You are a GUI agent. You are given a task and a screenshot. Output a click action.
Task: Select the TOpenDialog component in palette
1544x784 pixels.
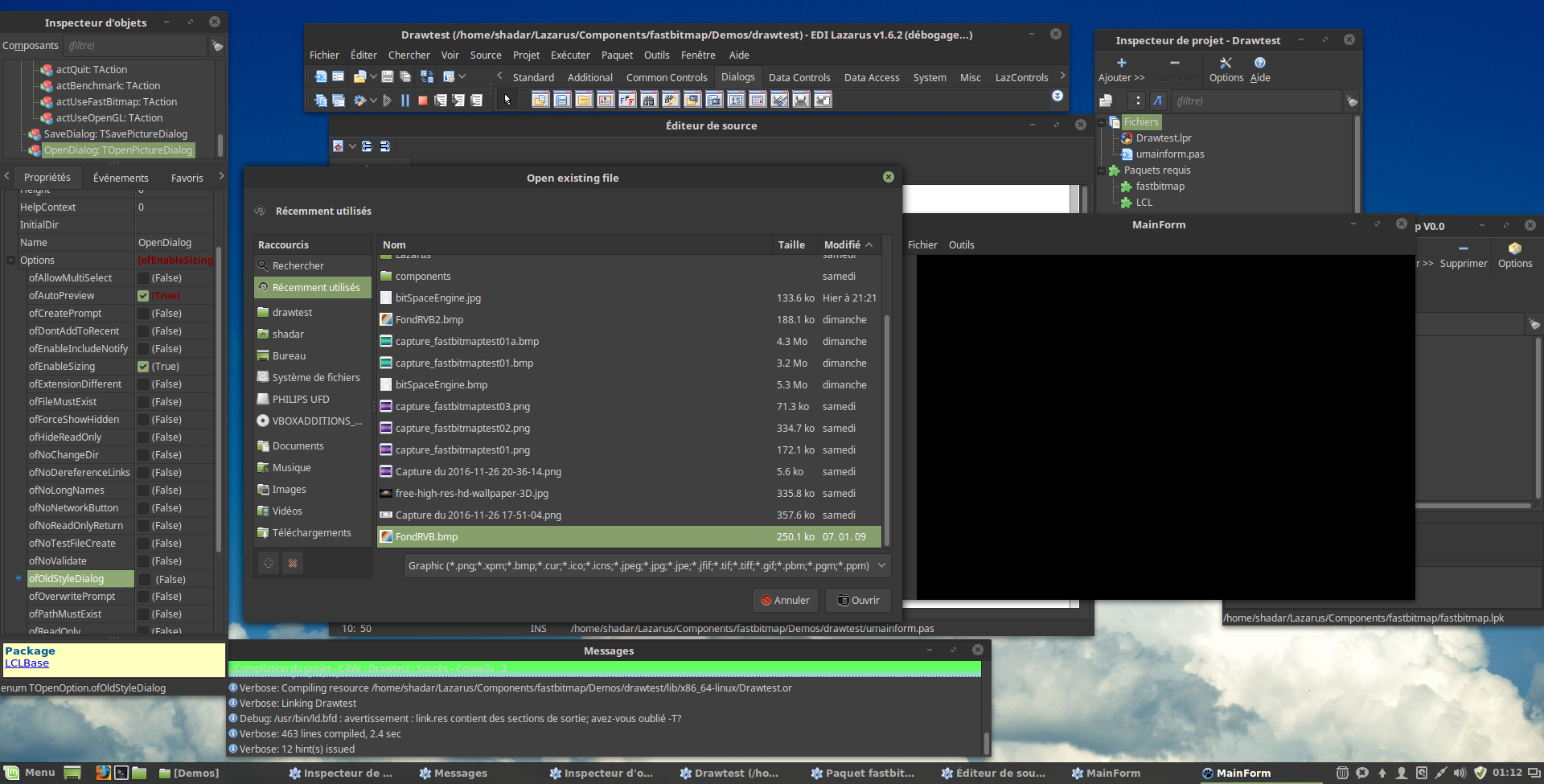point(540,100)
